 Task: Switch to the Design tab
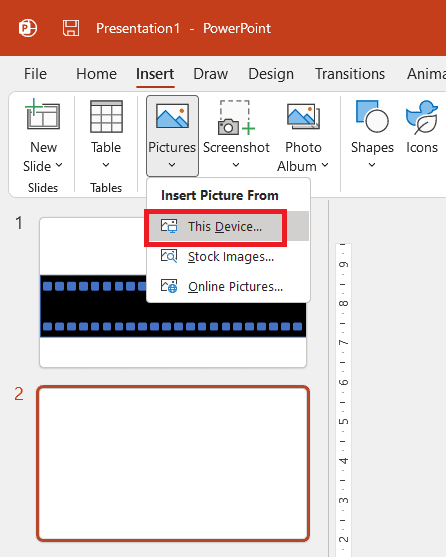click(271, 74)
